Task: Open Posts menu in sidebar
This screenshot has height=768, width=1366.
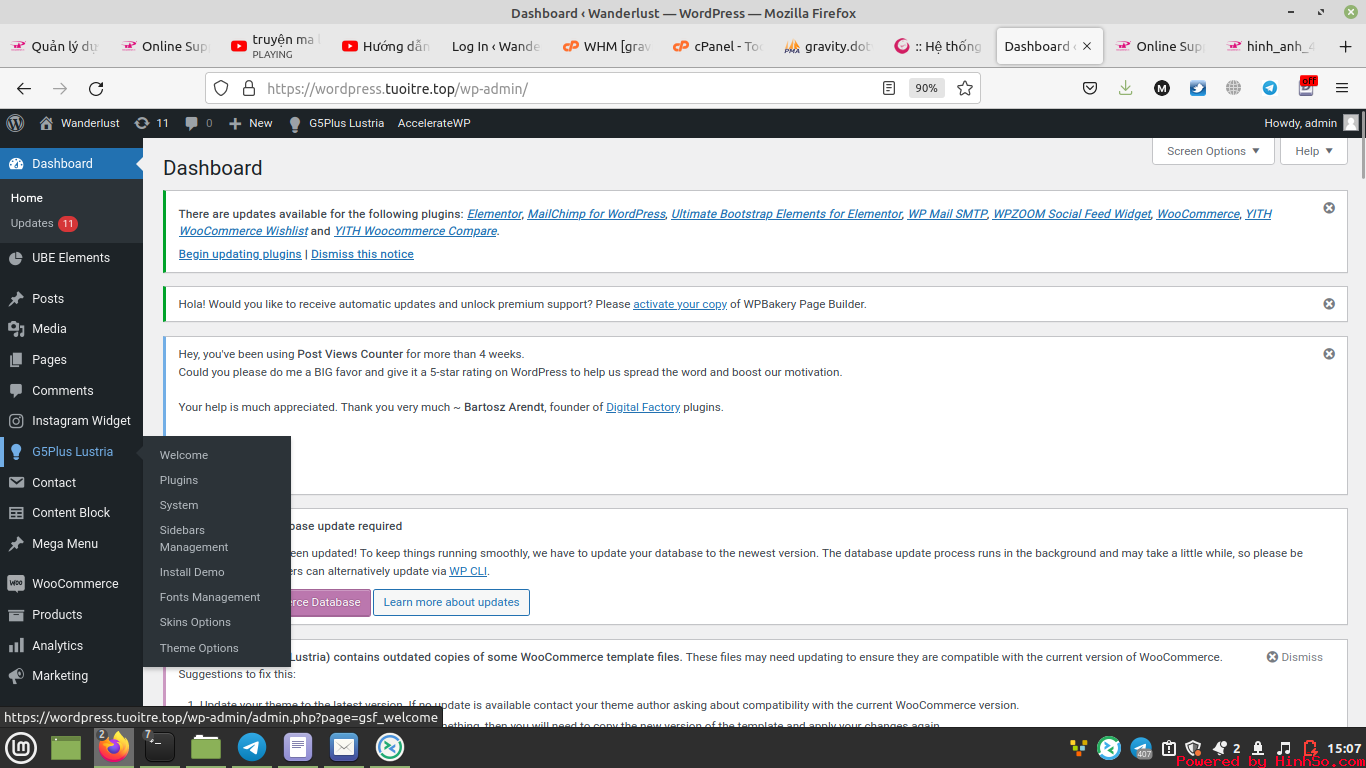Action: [71, 298]
